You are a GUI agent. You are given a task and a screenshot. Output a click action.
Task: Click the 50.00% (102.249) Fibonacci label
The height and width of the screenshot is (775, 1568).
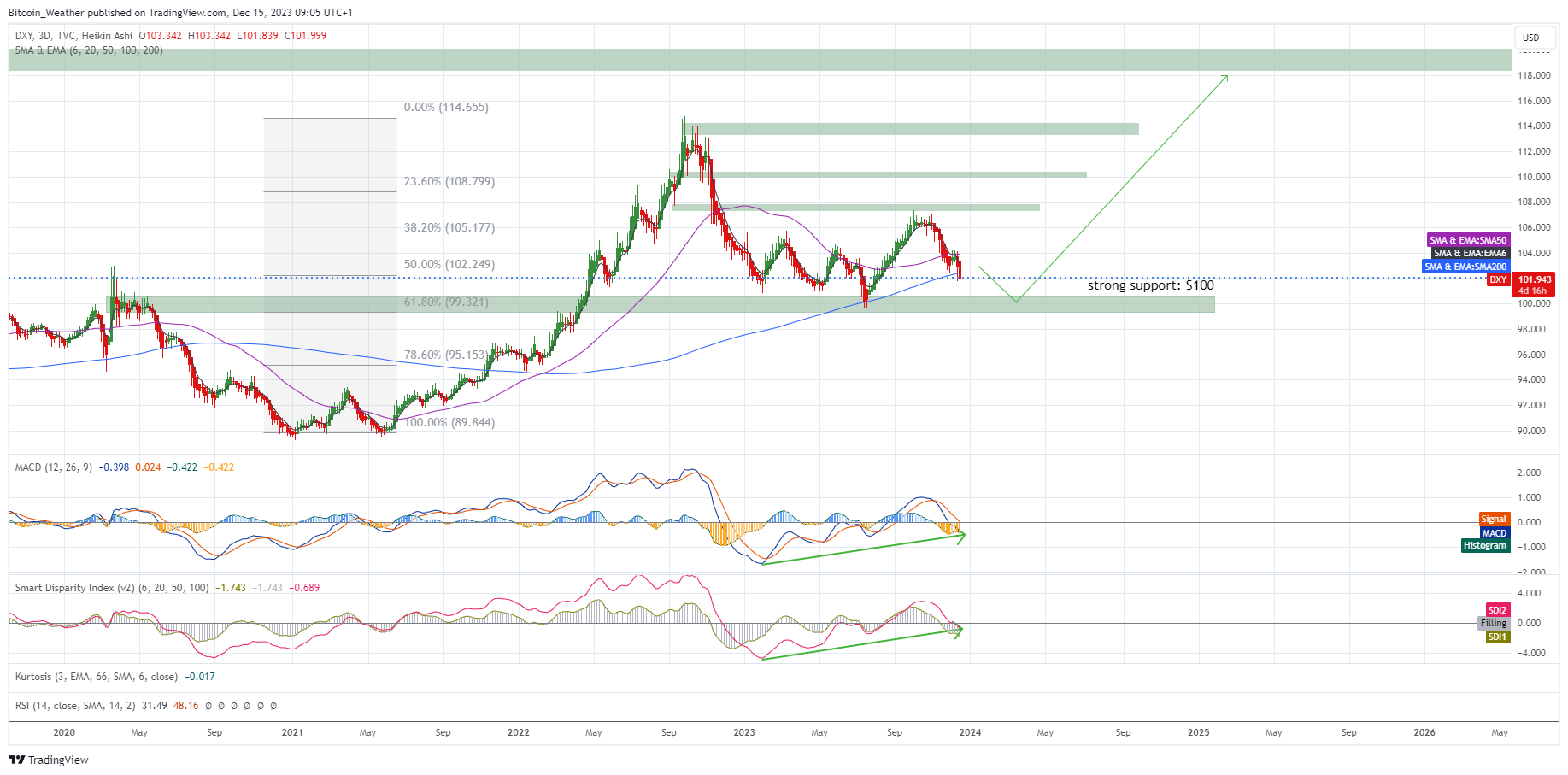click(449, 265)
